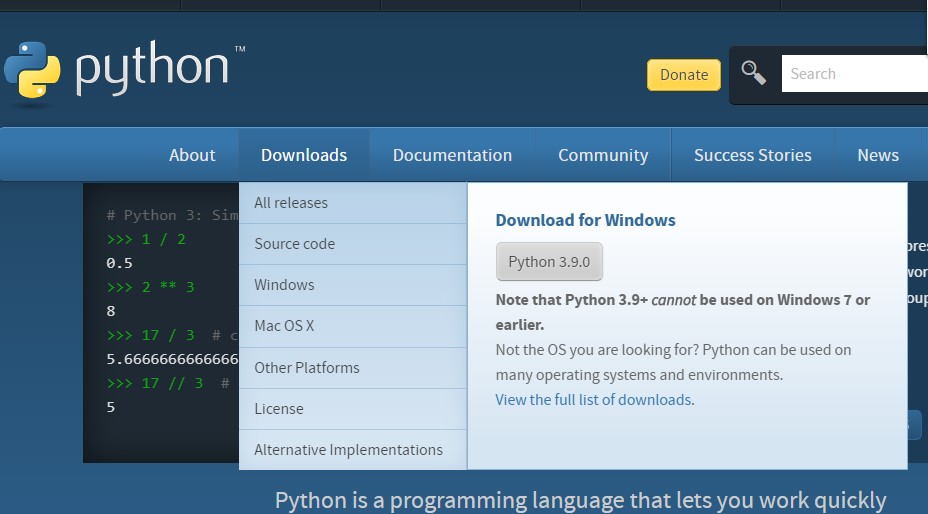Type in the Search input field

pos(854,74)
